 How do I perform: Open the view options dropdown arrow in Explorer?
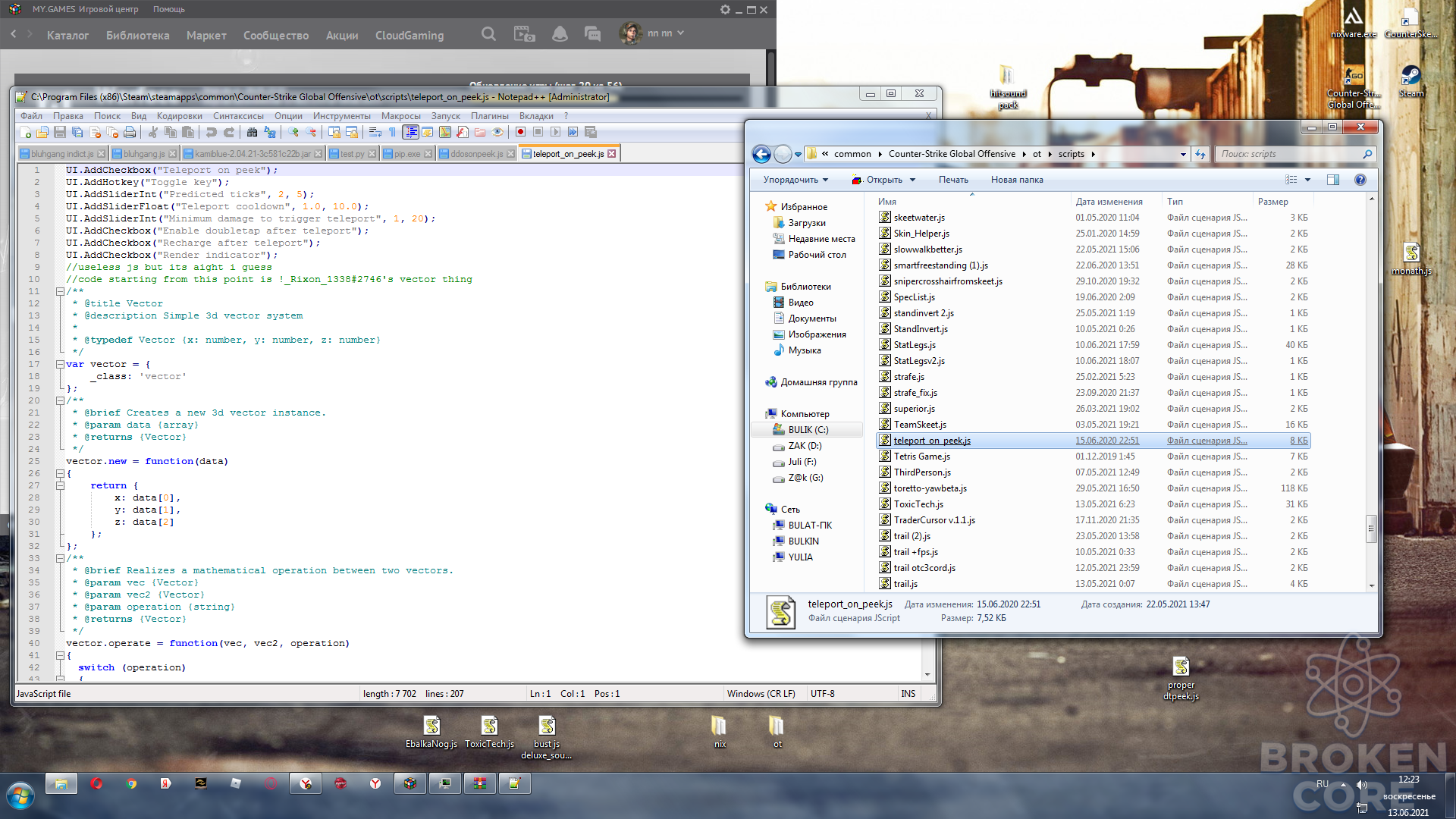click(1307, 180)
